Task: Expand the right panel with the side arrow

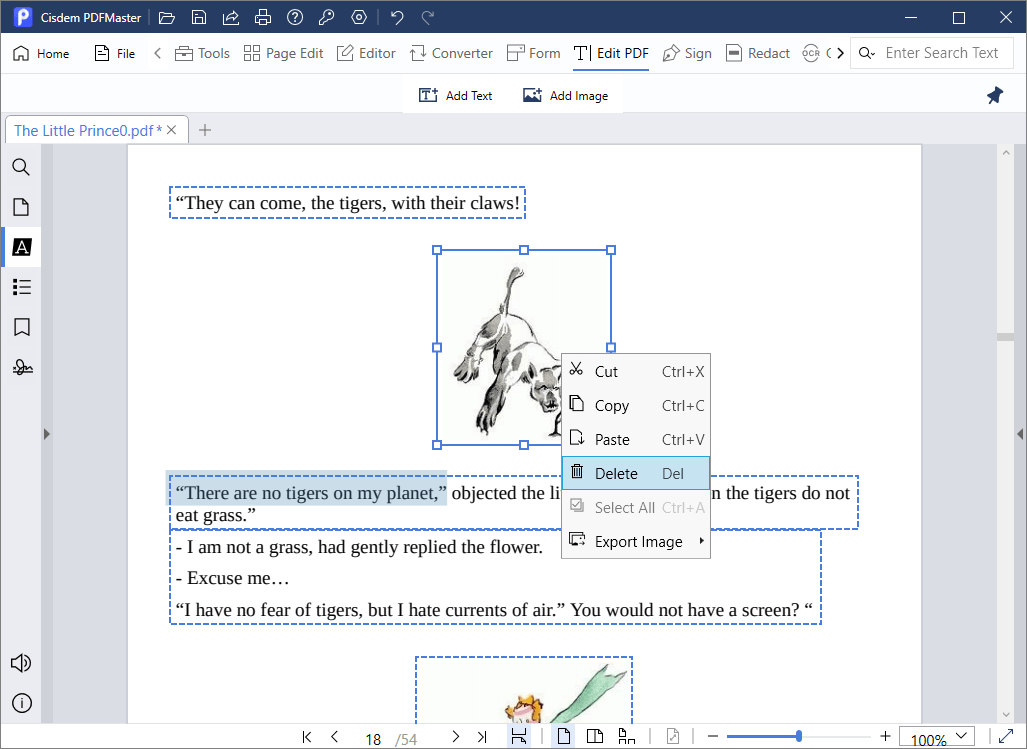Action: [x=1020, y=433]
